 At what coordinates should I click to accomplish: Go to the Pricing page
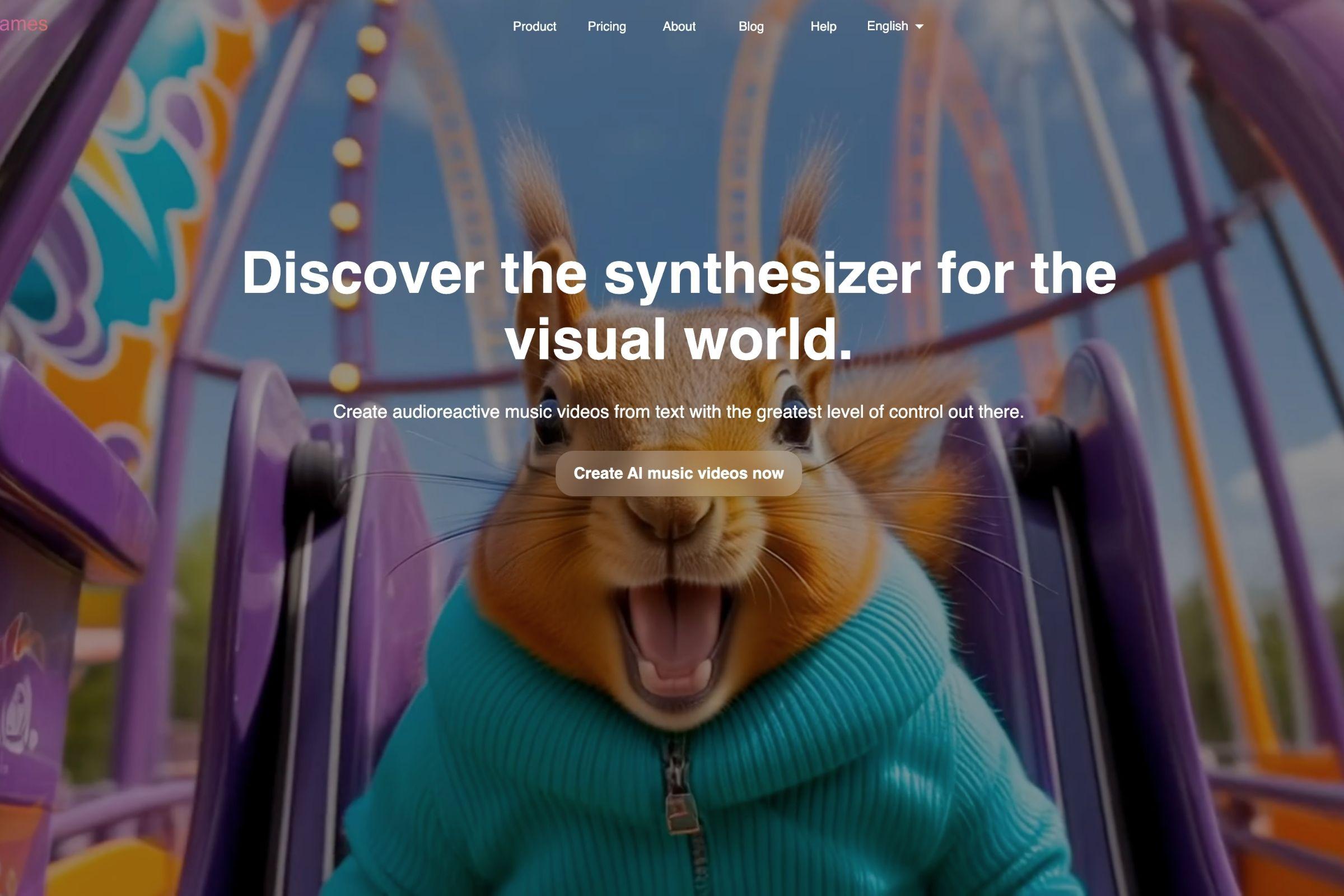tap(606, 26)
